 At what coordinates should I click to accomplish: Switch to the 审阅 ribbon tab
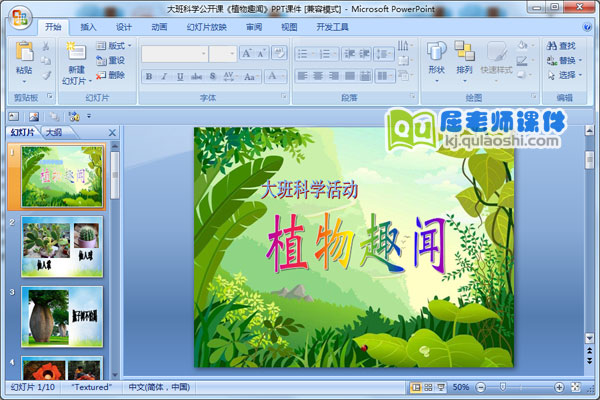pos(254,27)
